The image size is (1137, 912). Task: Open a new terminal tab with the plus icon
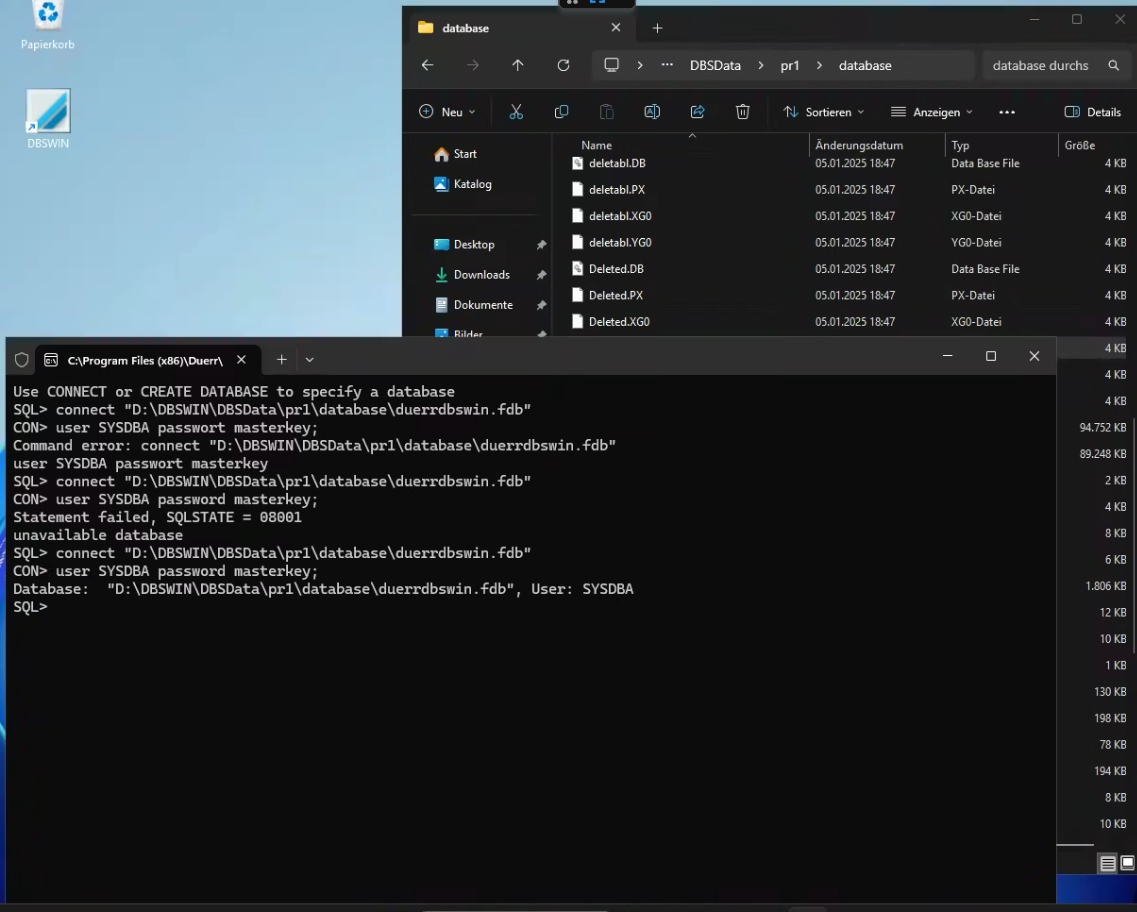click(x=281, y=359)
